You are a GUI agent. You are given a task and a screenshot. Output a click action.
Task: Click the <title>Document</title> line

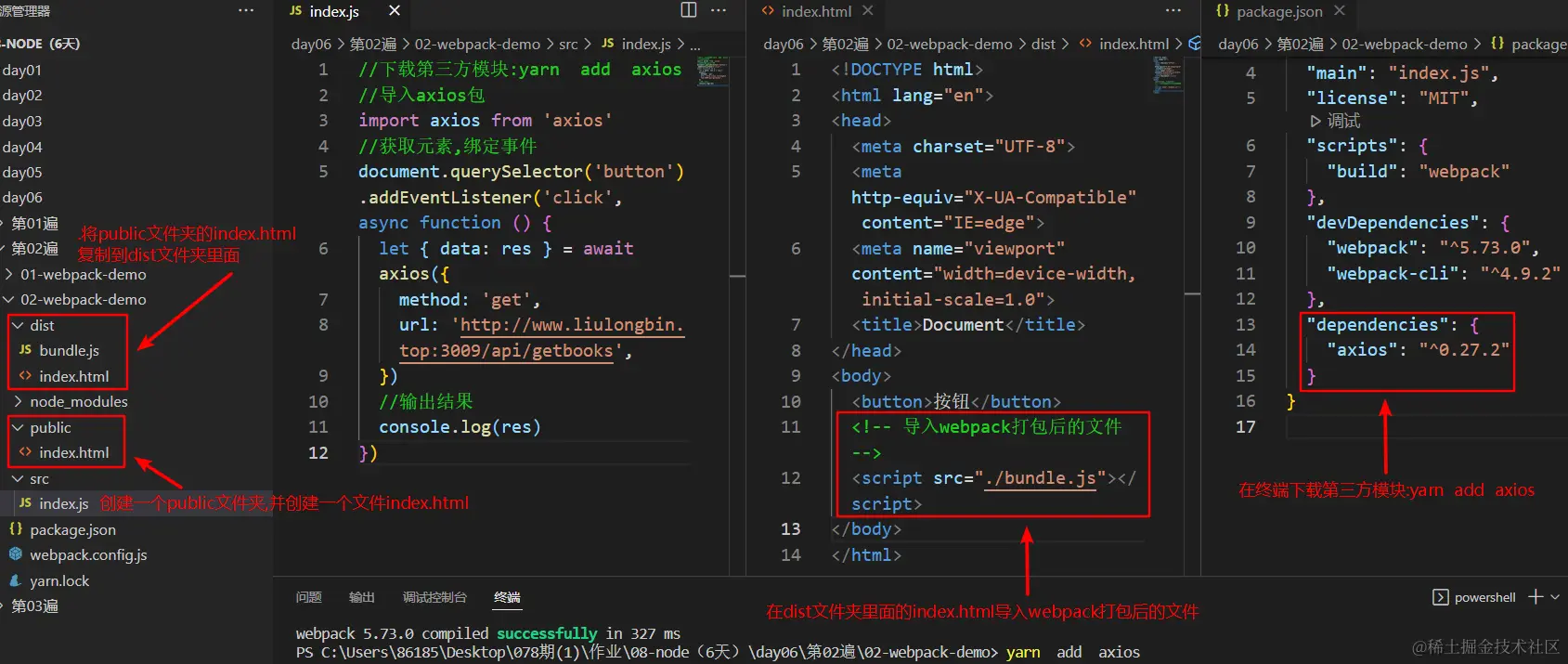click(x=968, y=324)
